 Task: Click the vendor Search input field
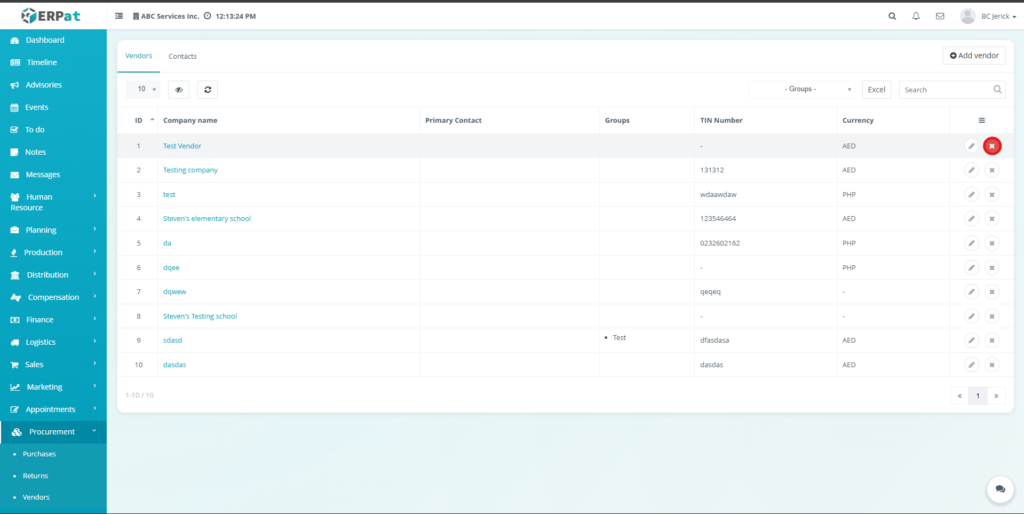(x=945, y=89)
